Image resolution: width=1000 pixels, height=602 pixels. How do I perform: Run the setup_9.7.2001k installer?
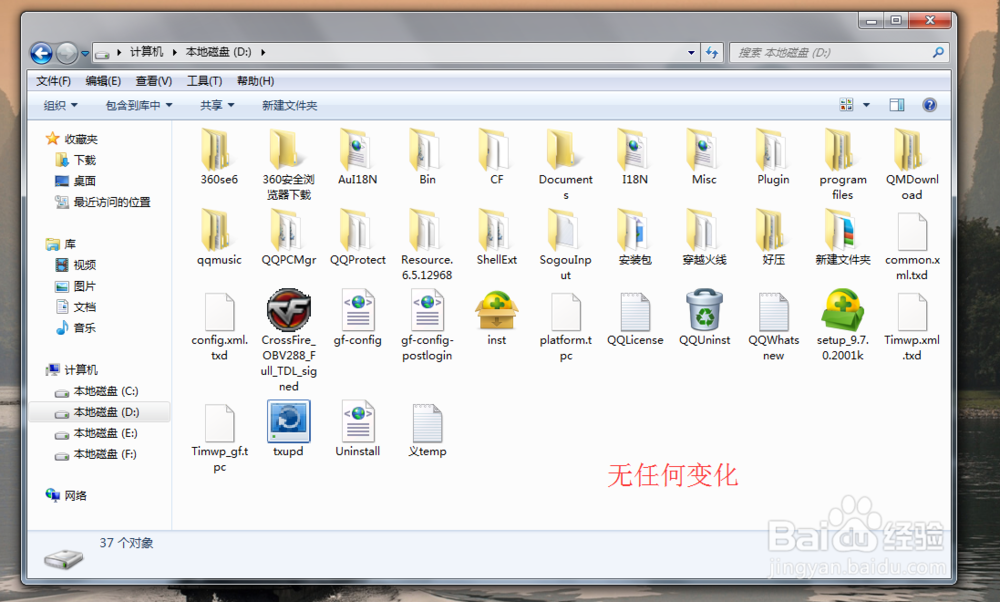point(842,310)
